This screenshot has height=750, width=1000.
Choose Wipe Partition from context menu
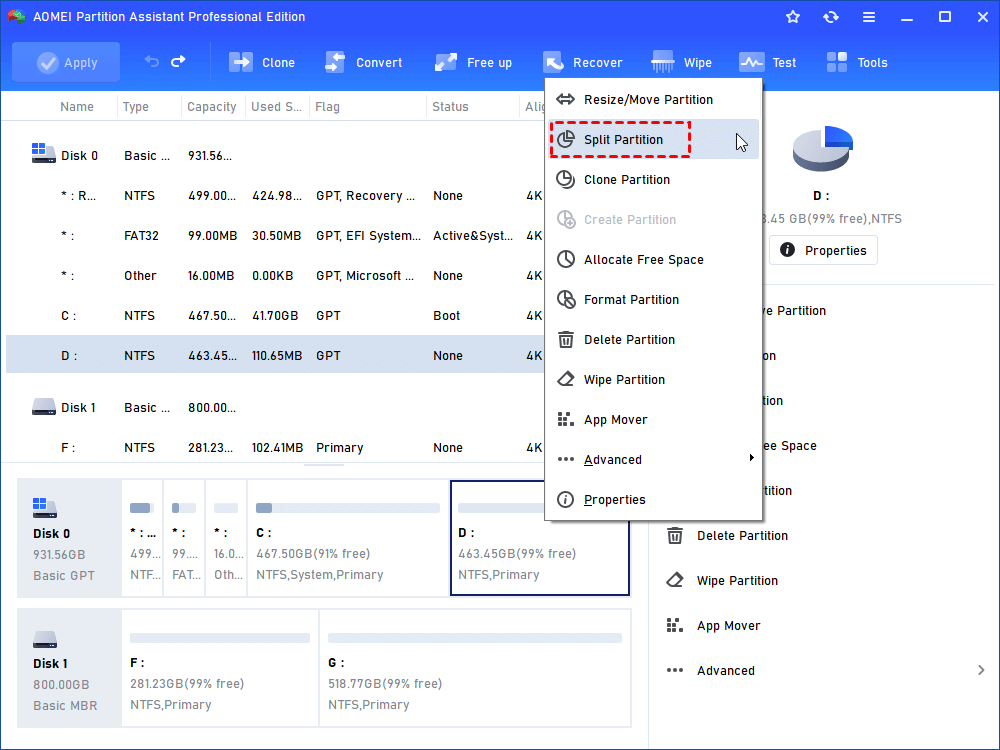point(653,379)
